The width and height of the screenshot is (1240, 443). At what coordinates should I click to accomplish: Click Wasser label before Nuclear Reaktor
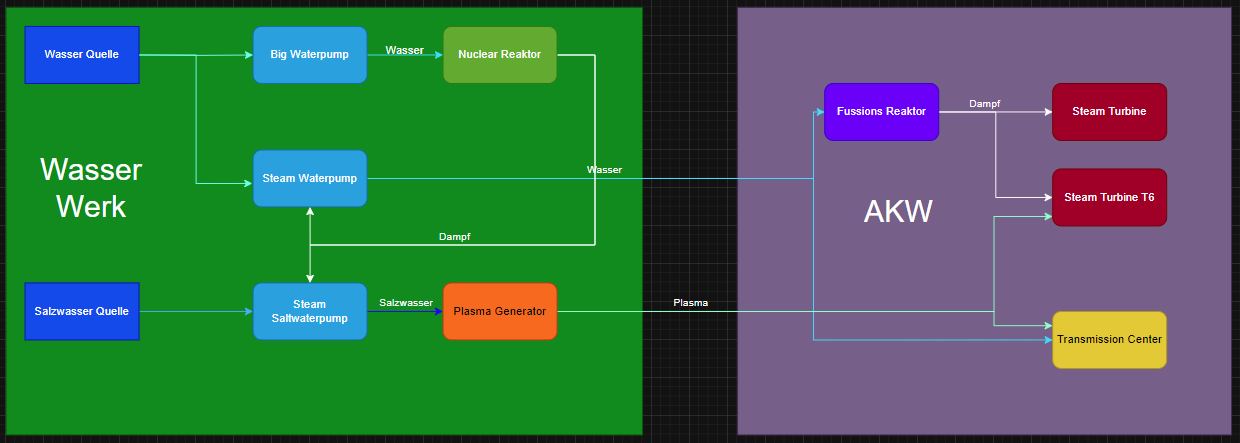tap(404, 50)
